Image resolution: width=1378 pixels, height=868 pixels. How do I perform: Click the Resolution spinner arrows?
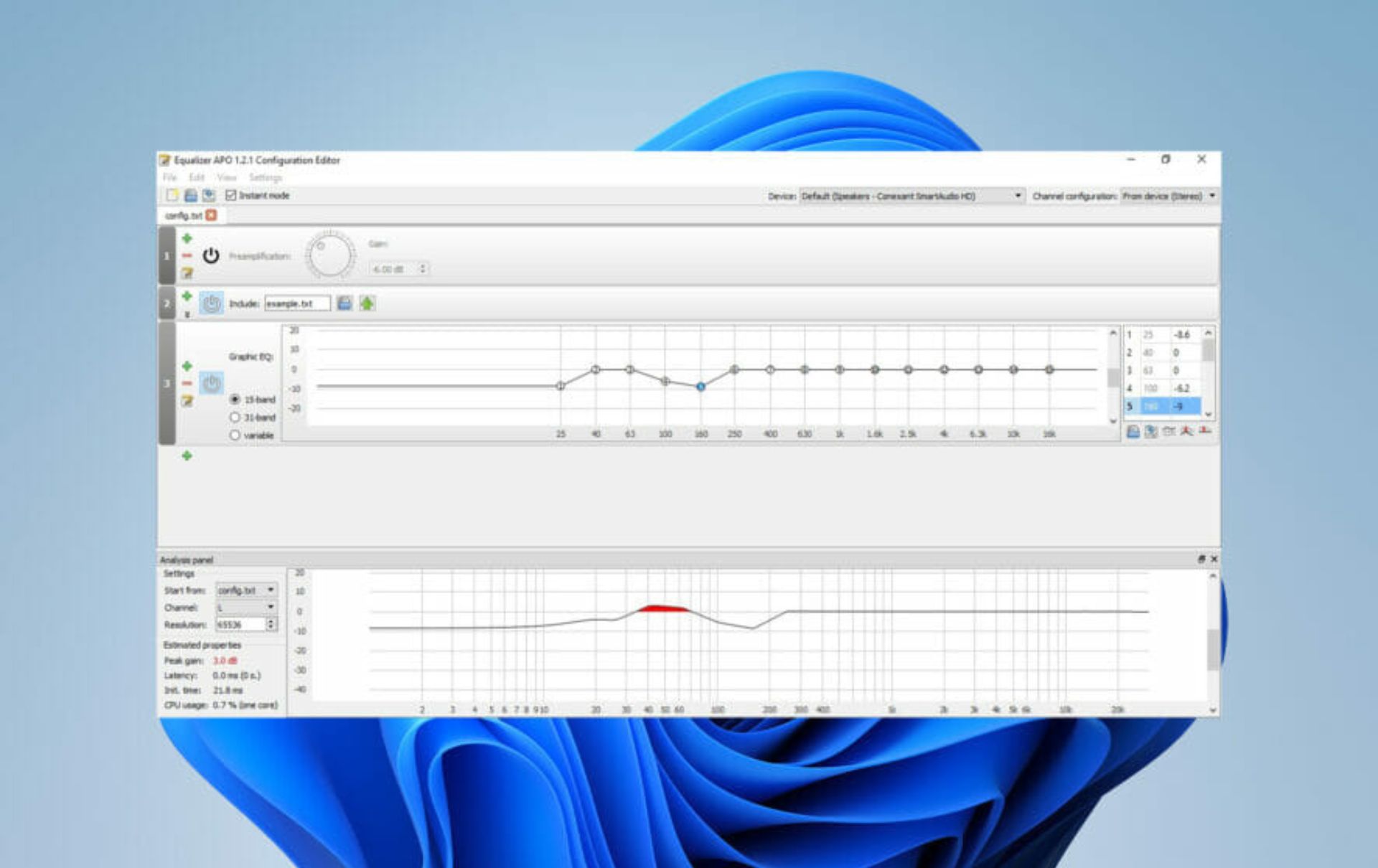(271, 624)
